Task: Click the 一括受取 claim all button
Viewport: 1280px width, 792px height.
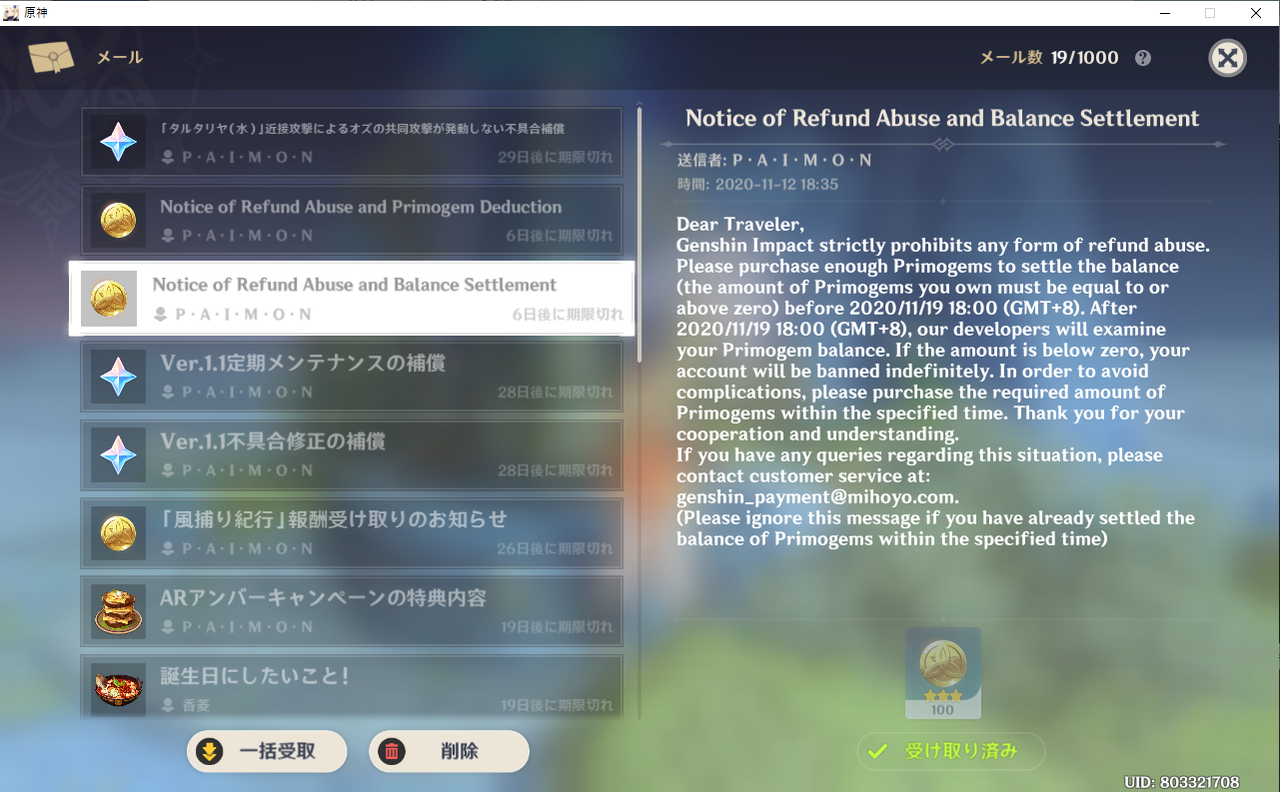Action: 267,752
